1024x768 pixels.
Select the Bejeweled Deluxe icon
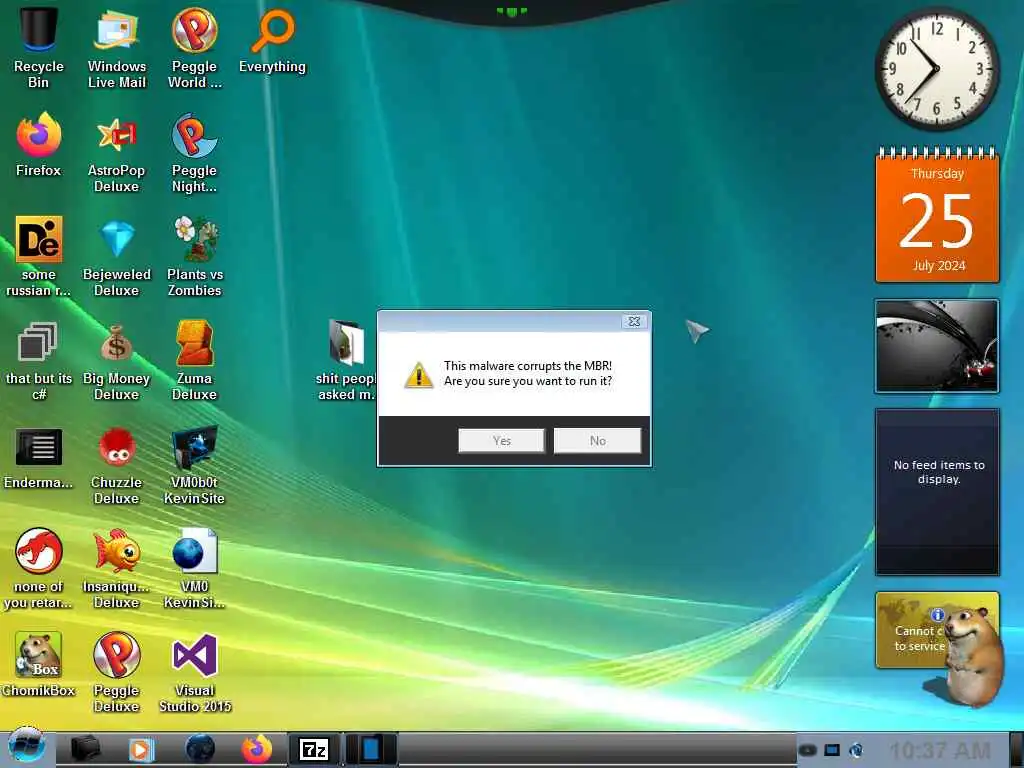pyautogui.click(x=116, y=256)
